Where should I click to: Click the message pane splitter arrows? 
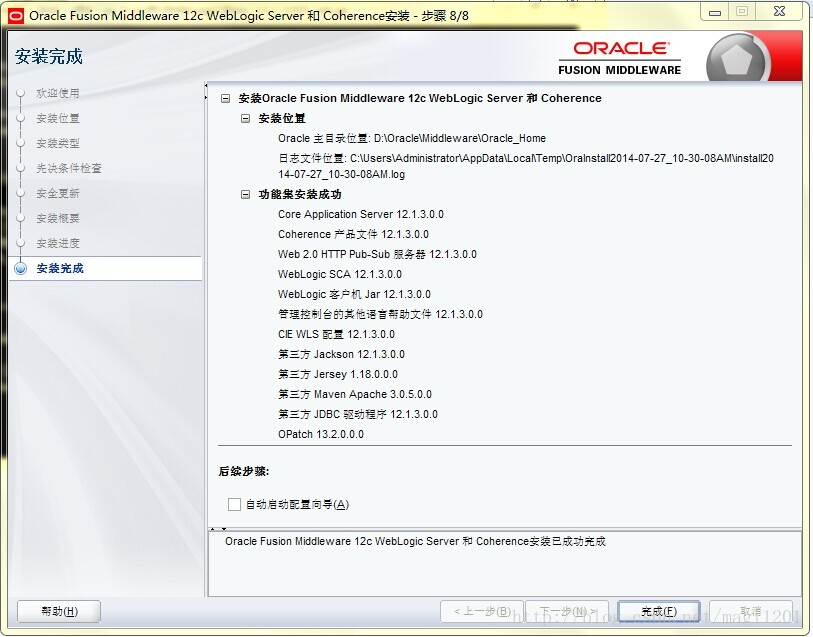click(218, 529)
